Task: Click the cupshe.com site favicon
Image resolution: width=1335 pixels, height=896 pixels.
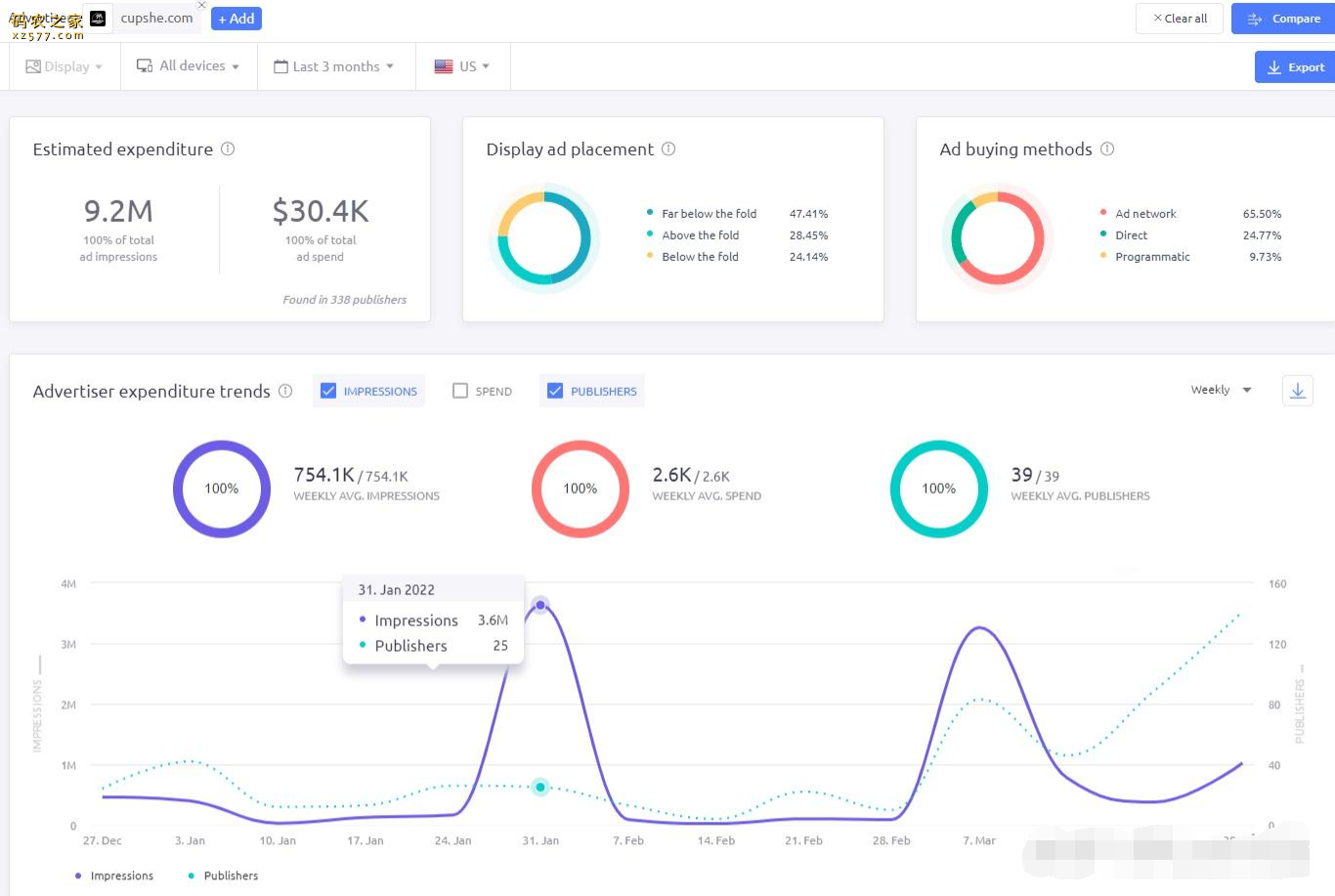Action: pyautogui.click(x=98, y=18)
